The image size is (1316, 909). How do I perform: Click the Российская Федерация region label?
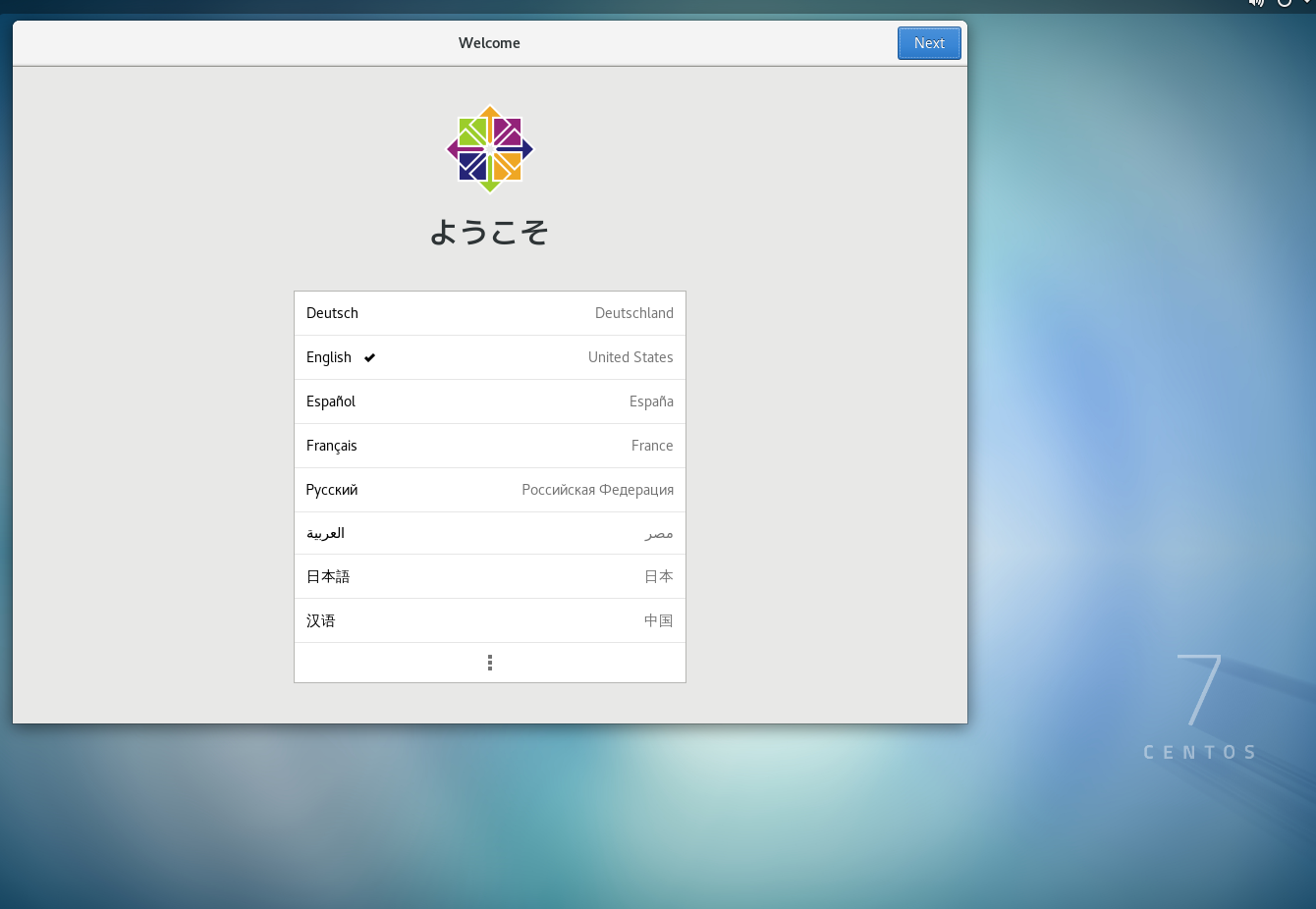(x=597, y=490)
